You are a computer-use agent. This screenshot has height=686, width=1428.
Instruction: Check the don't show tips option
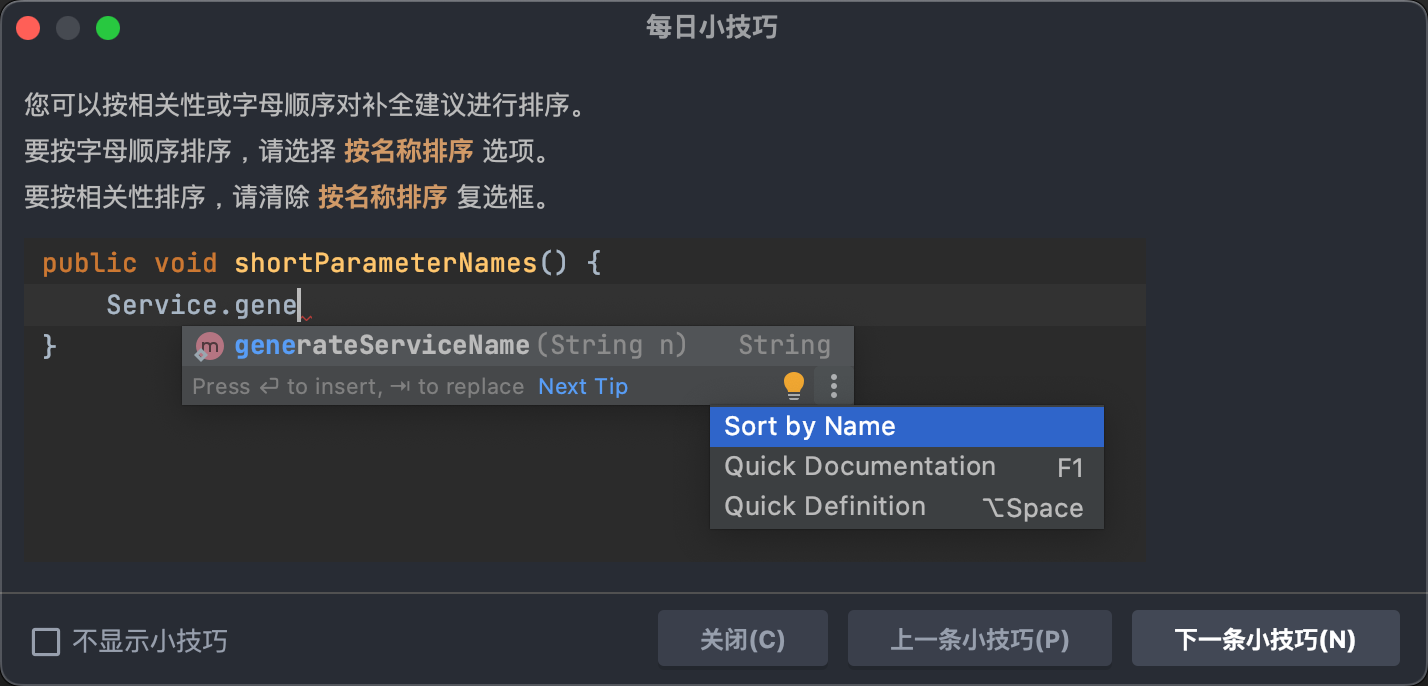point(46,641)
